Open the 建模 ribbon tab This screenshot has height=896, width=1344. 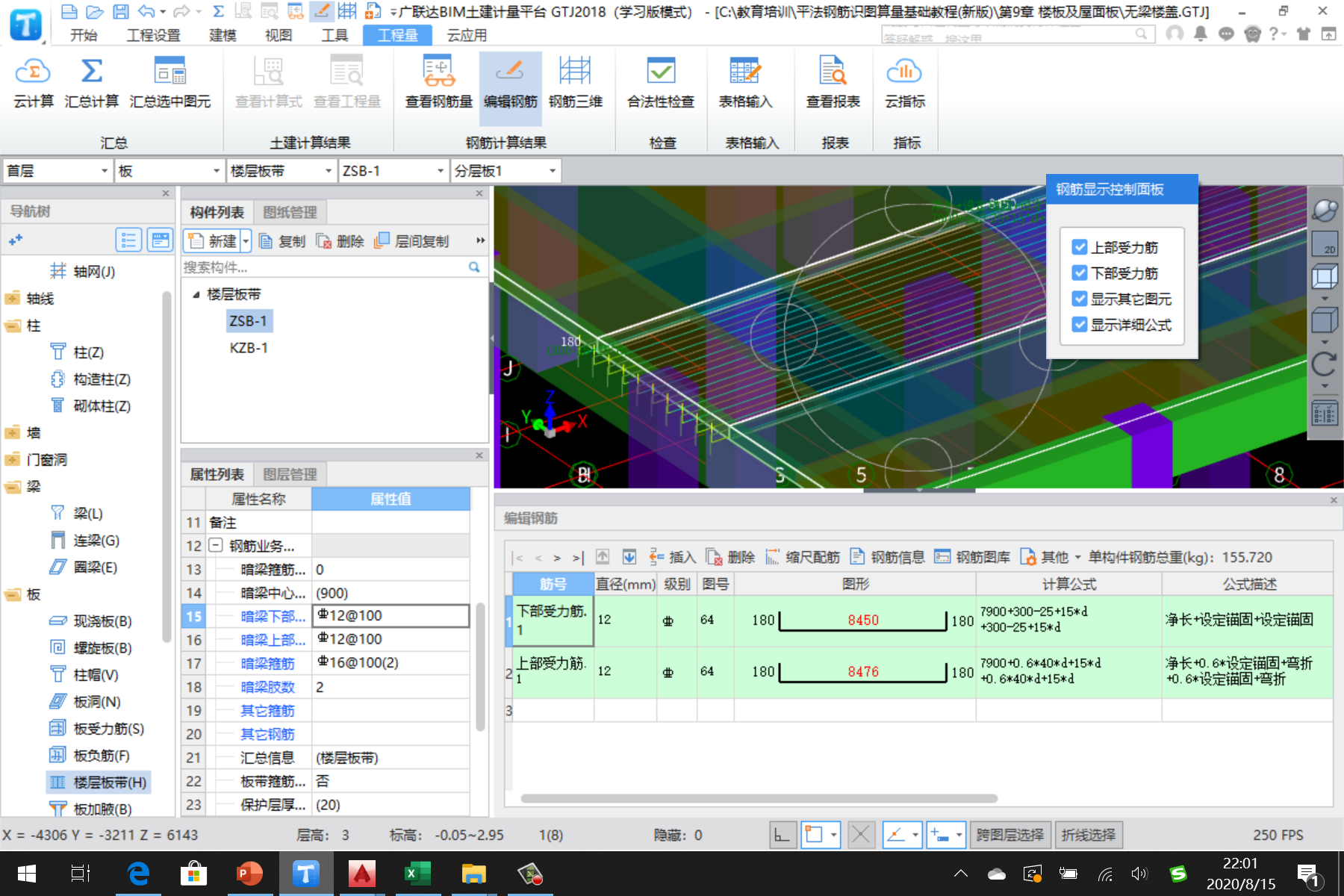223,35
